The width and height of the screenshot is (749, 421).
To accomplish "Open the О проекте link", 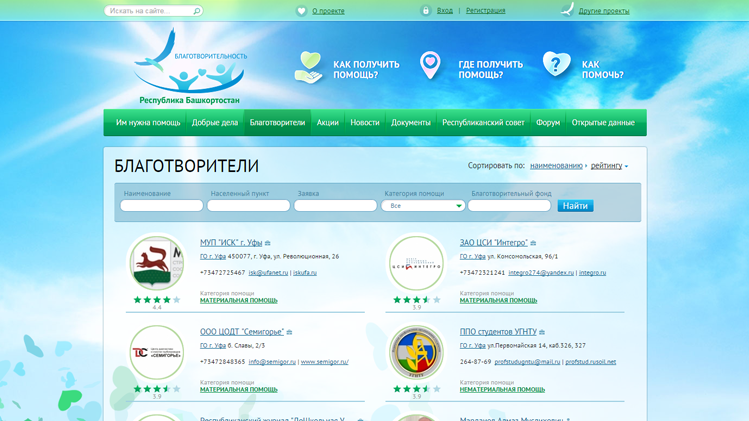I will pyautogui.click(x=328, y=11).
